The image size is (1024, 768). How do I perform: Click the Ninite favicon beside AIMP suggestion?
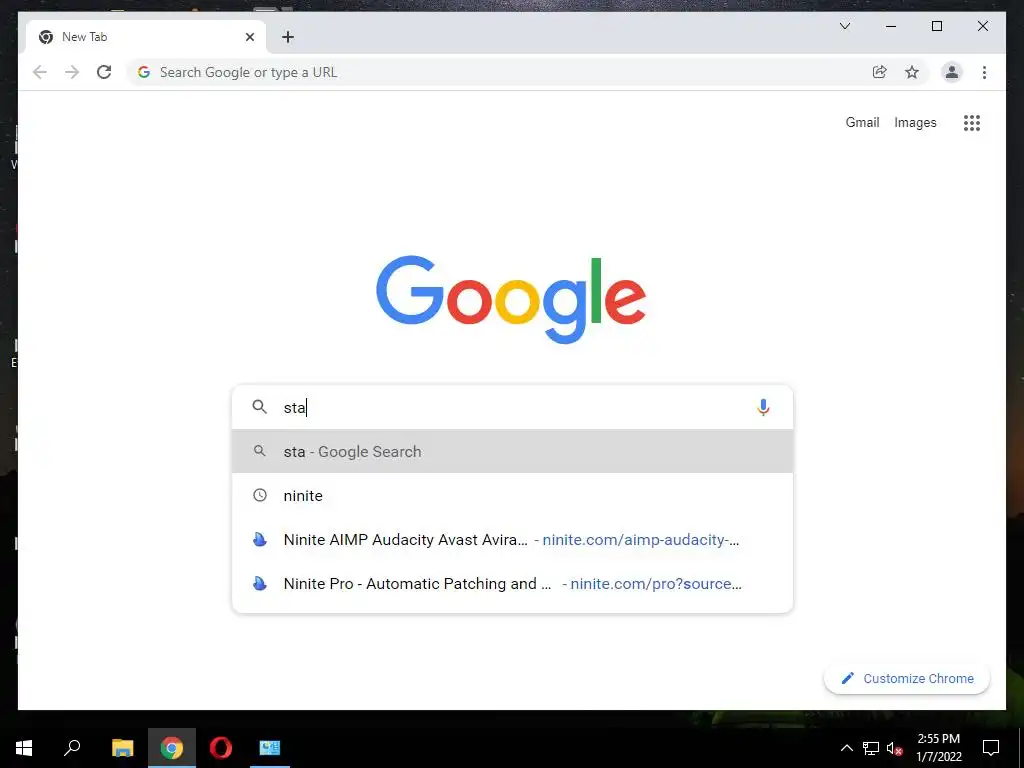pos(260,539)
